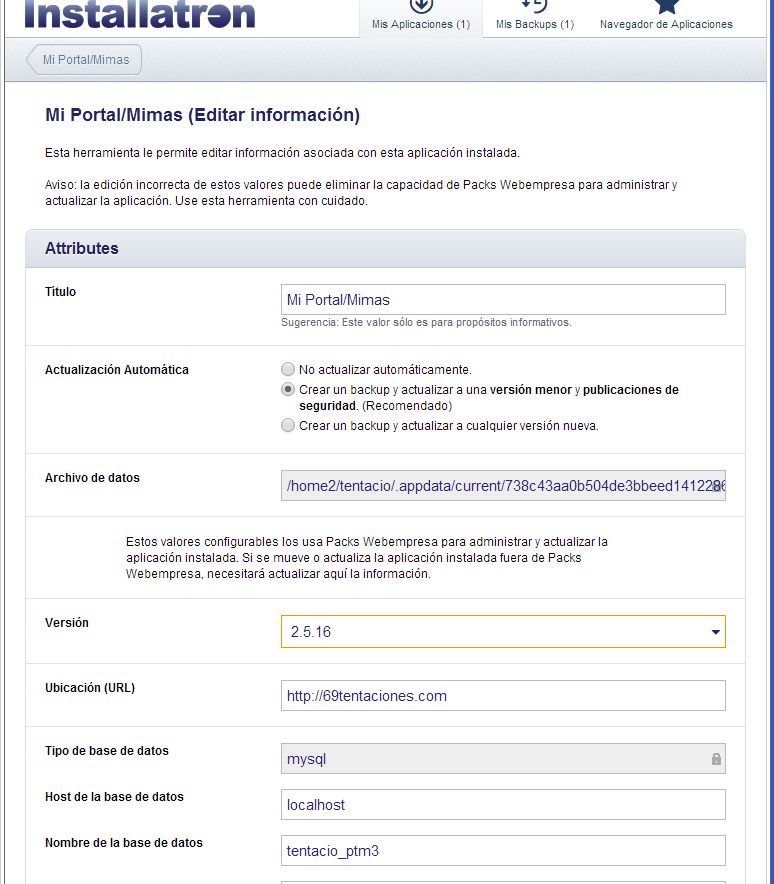Click the Mis Aplicaciones download icon

point(421,6)
